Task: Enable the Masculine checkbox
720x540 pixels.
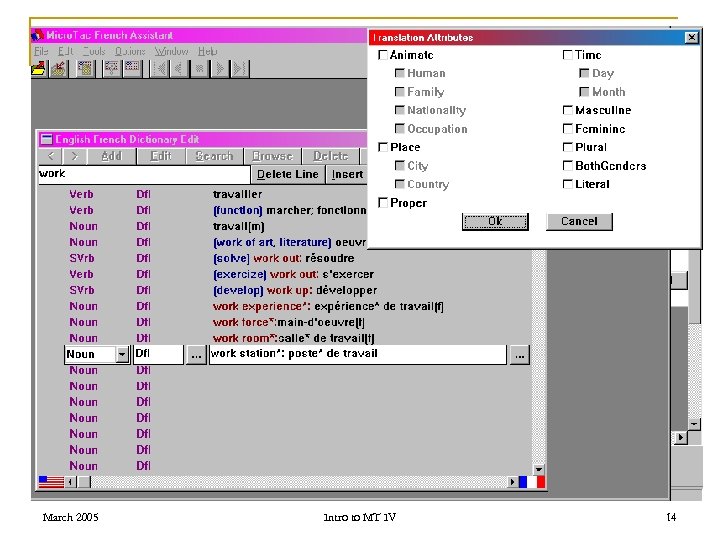Action: [x=568, y=110]
